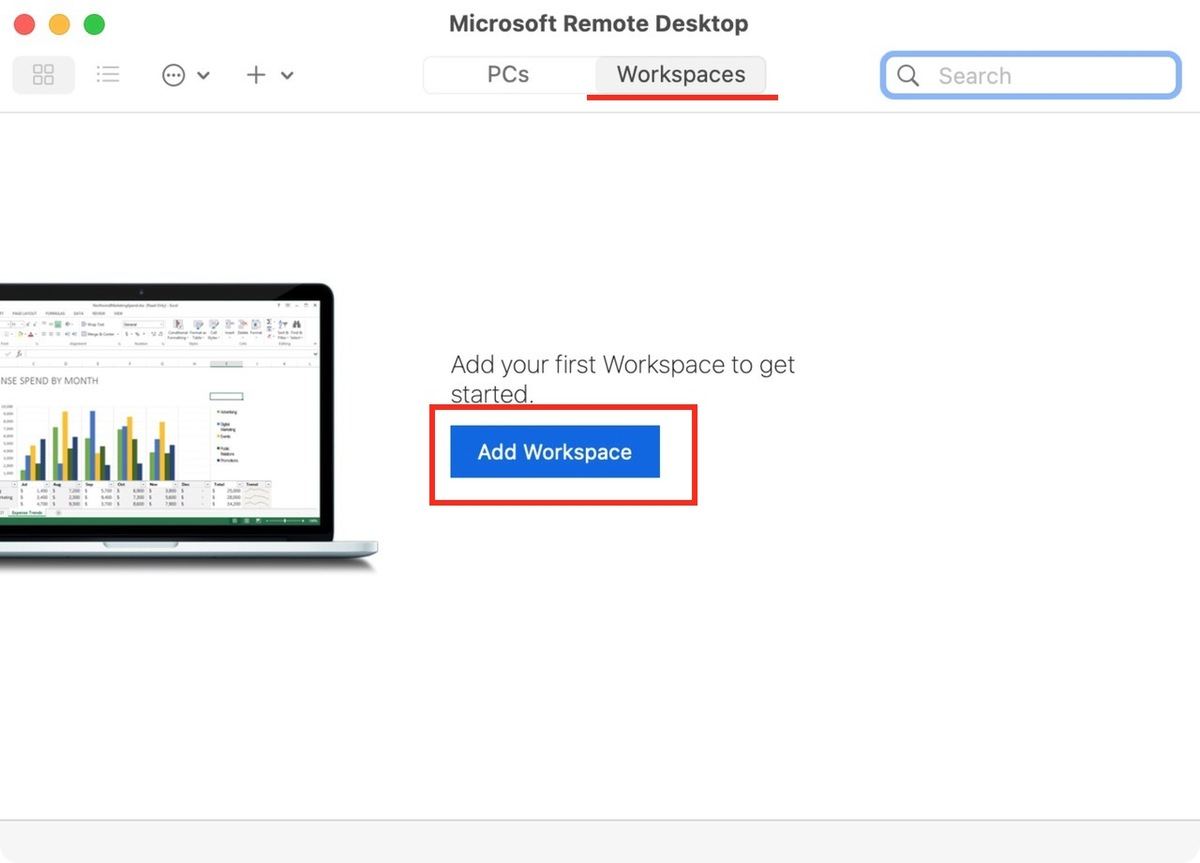Close the Microsoft Remote Desktop window
Screen dimensions: 1200x863
tap(25, 24)
